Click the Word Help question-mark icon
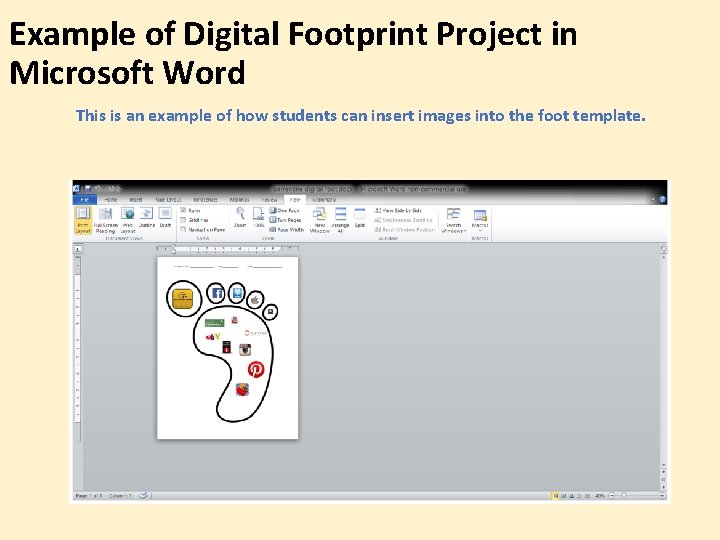Screen dimensions: 720x540 pos(662,199)
